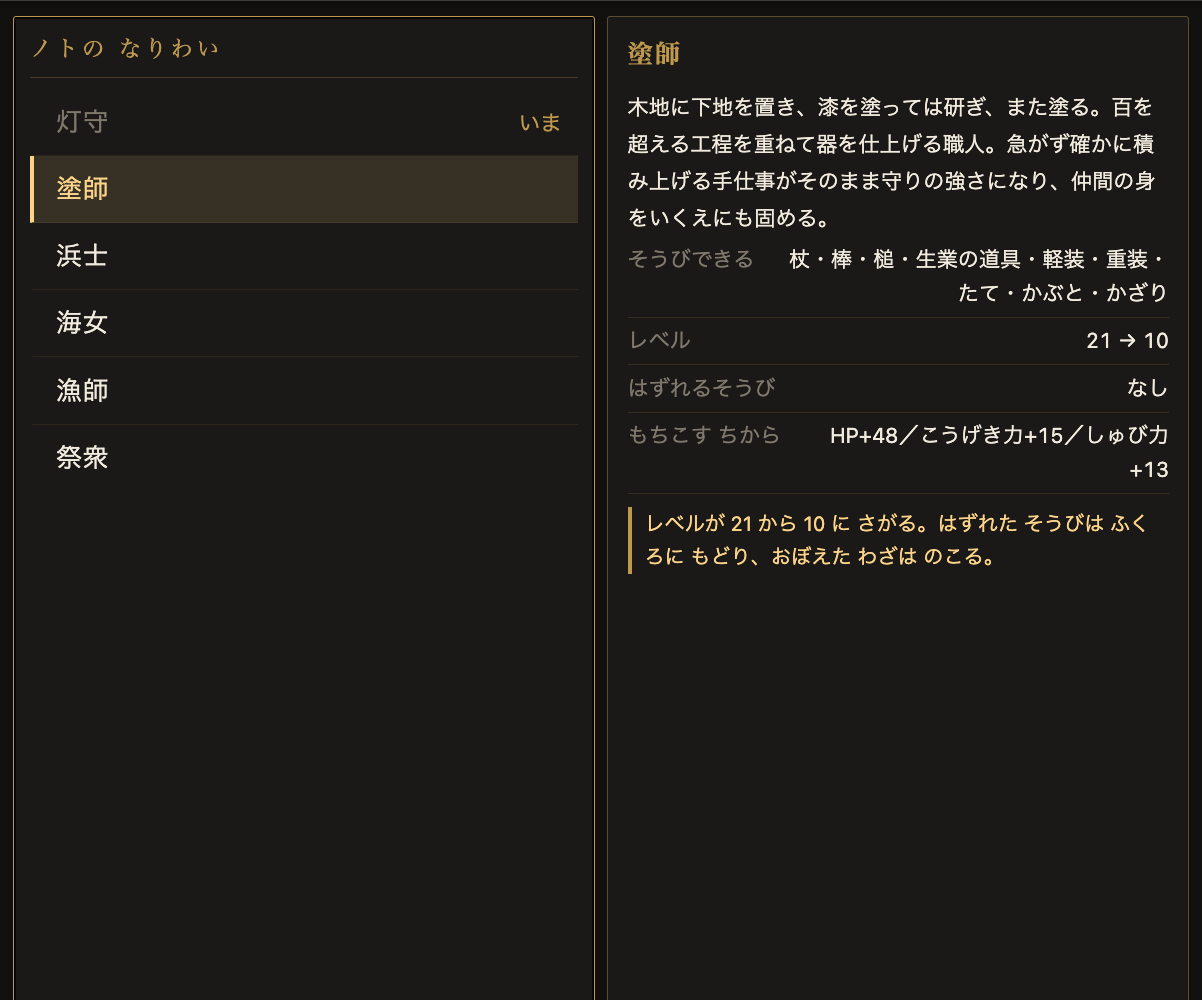
Task: Click the equippable gear list starting with 杖
Action: [x=977, y=276]
